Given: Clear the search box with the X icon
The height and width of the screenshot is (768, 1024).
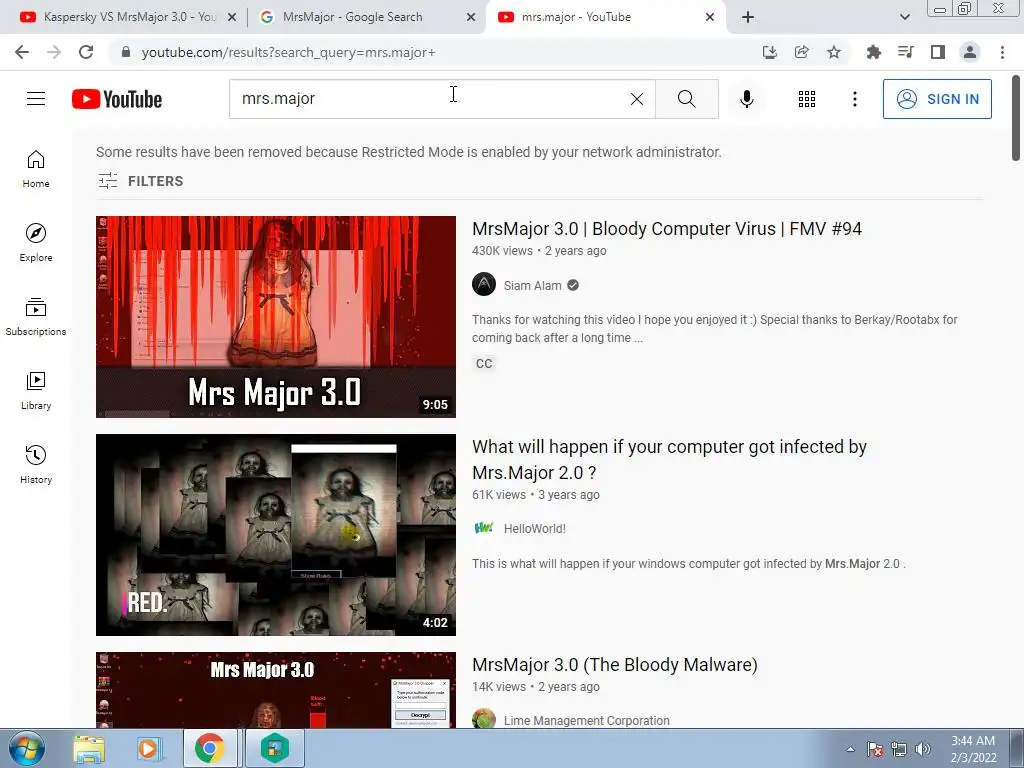Looking at the screenshot, I should [637, 99].
